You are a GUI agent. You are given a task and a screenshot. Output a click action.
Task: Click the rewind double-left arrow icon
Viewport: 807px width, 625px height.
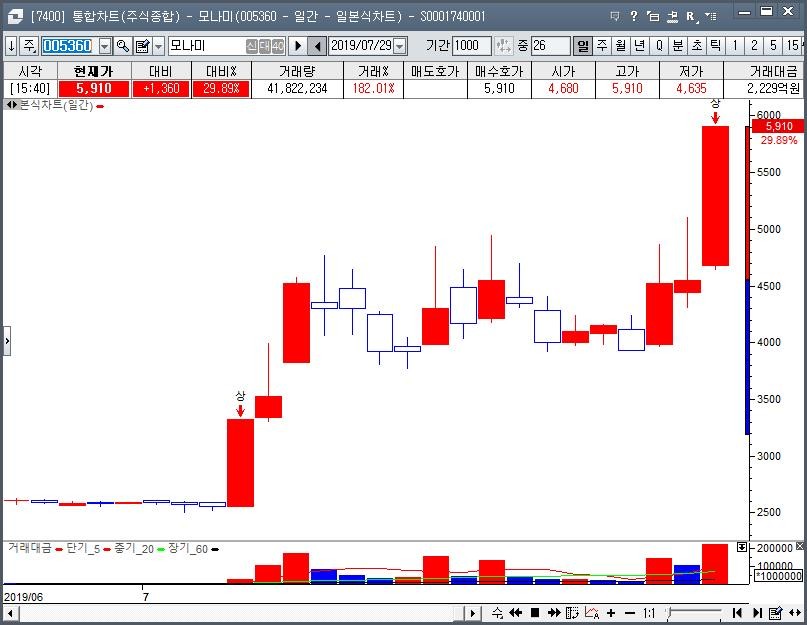tap(516, 613)
